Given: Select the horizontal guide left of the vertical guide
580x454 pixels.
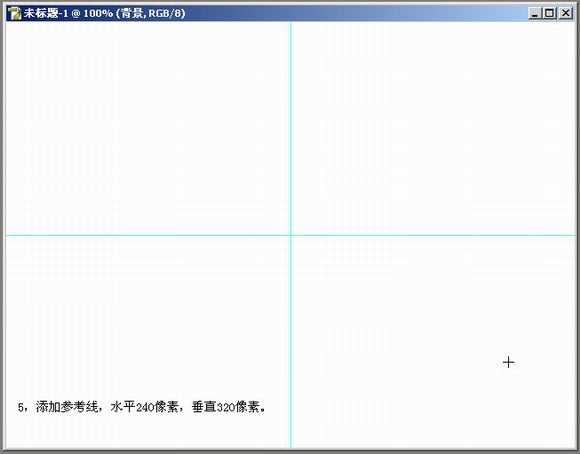Looking at the screenshot, I should [148, 235].
